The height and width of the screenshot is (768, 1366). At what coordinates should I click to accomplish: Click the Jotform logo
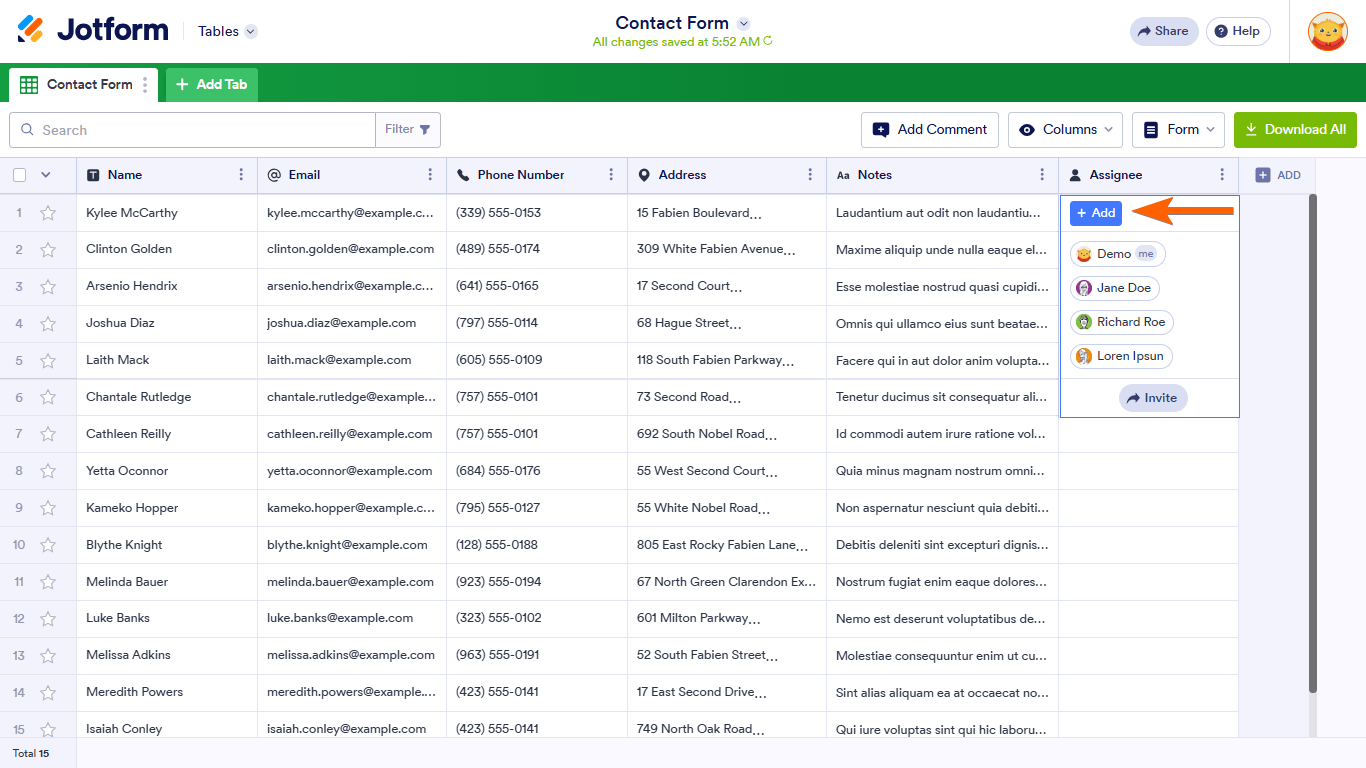[93, 30]
